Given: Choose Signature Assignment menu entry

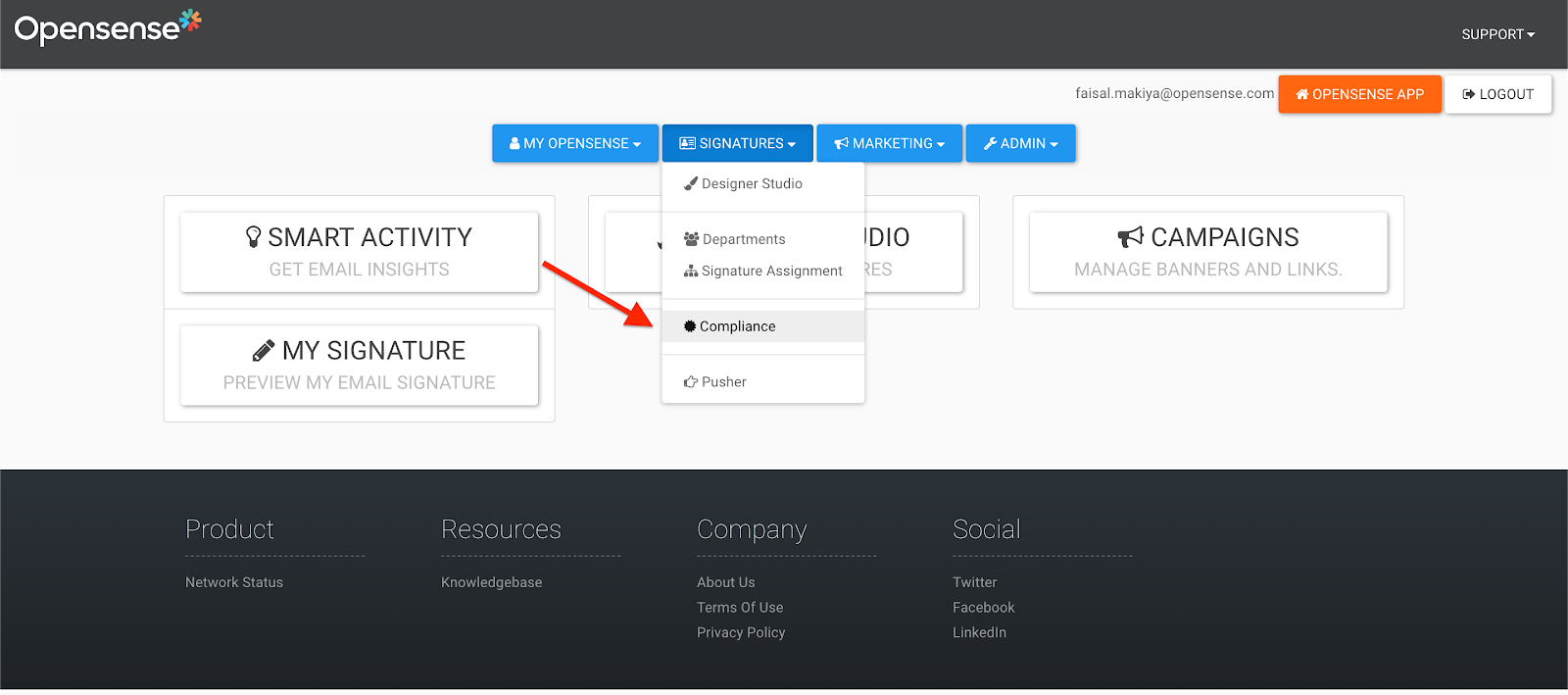Looking at the screenshot, I should click(x=762, y=271).
